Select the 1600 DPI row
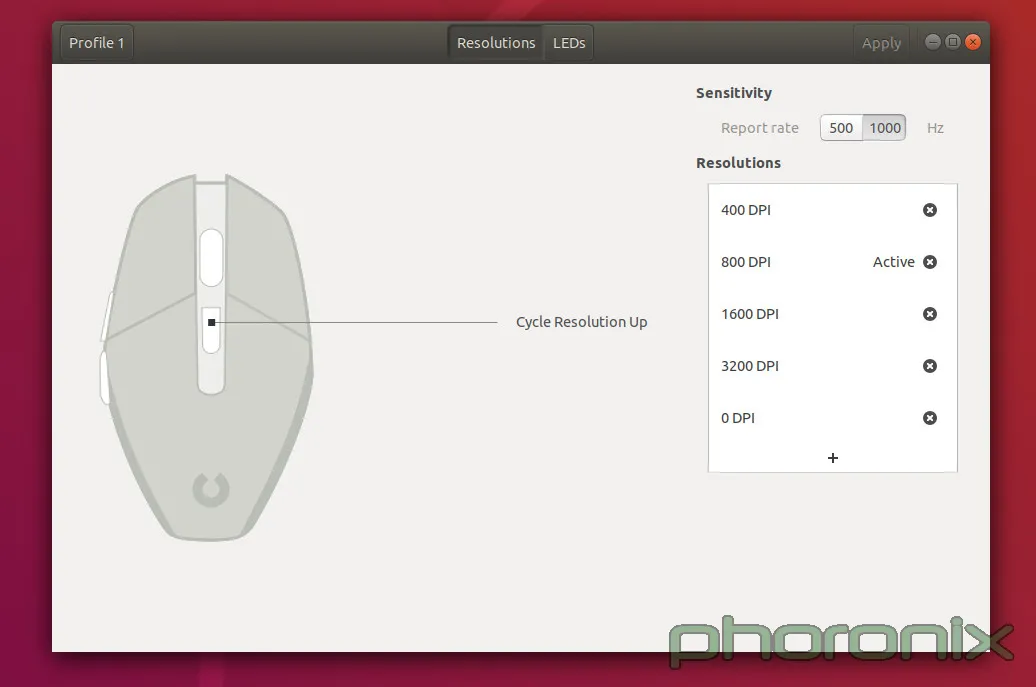Image resolution: width=1036 pixels, height=687 pixels. [832, 314]
